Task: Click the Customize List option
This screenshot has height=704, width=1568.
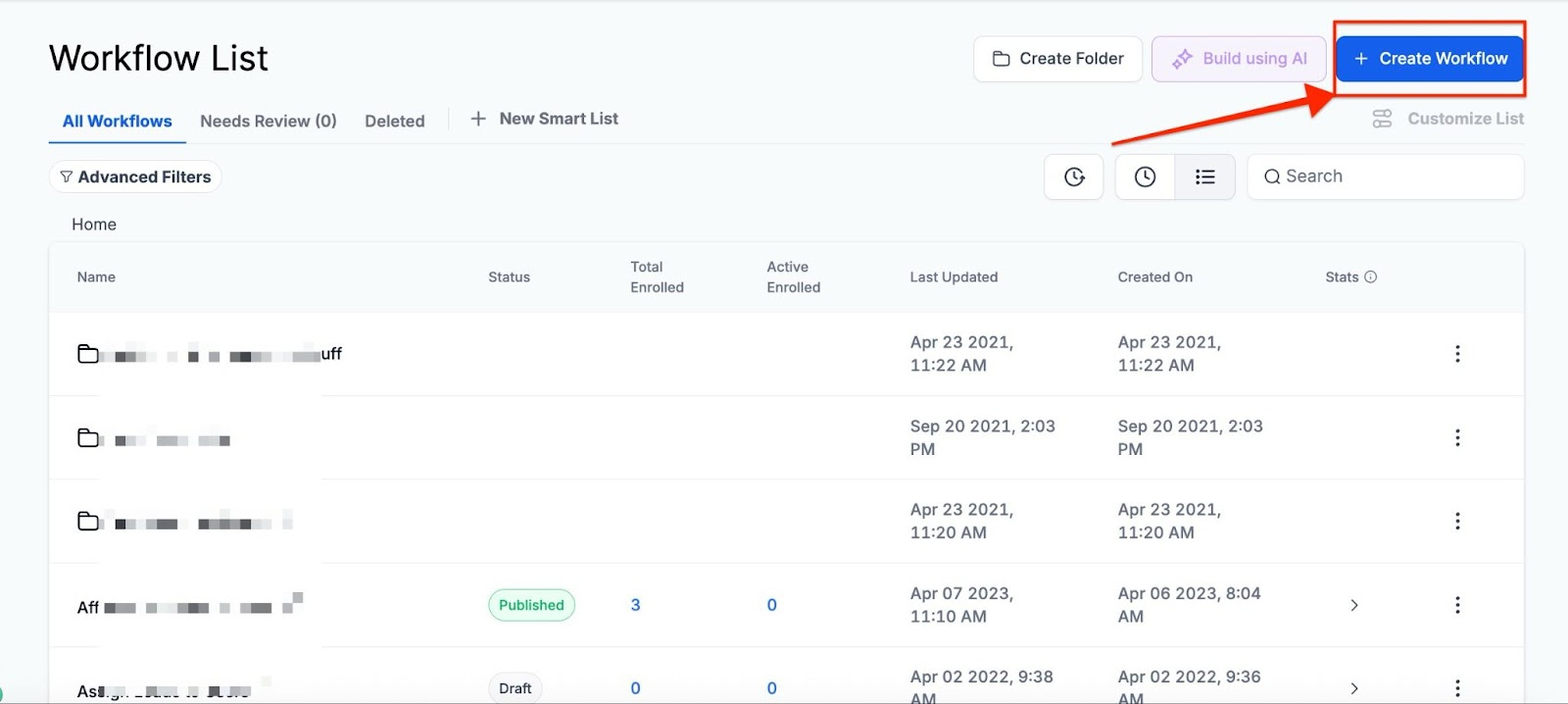Action: pos(1447,119)
